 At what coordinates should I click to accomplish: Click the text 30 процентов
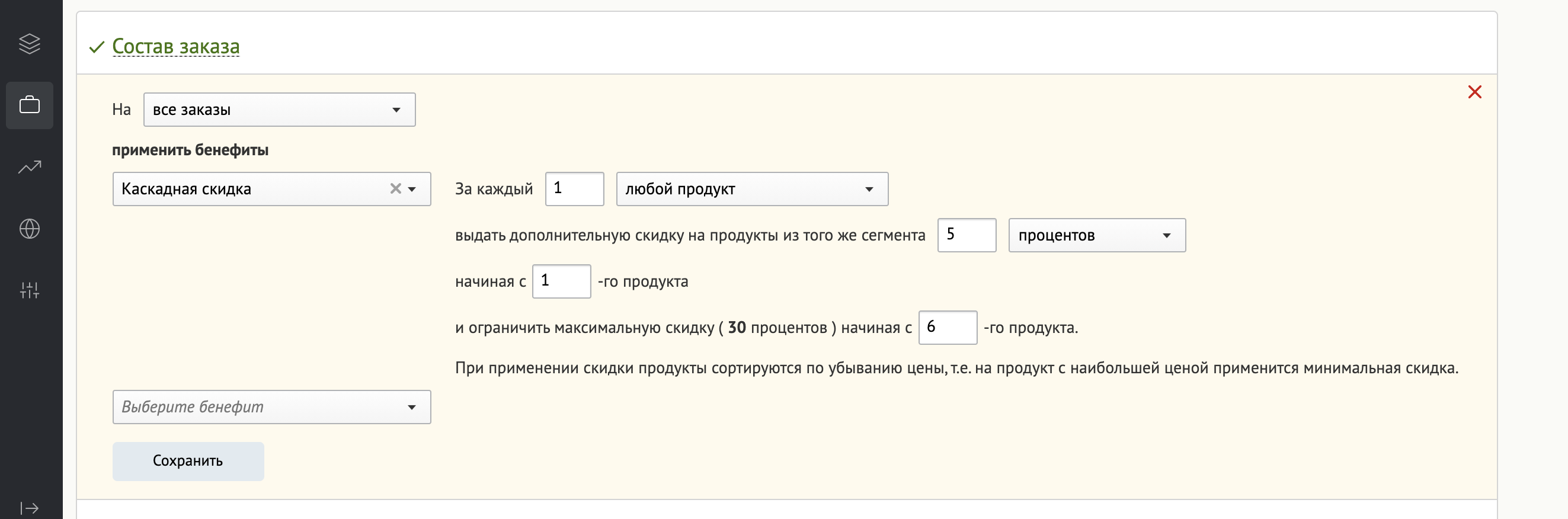[x=777, y=328]
